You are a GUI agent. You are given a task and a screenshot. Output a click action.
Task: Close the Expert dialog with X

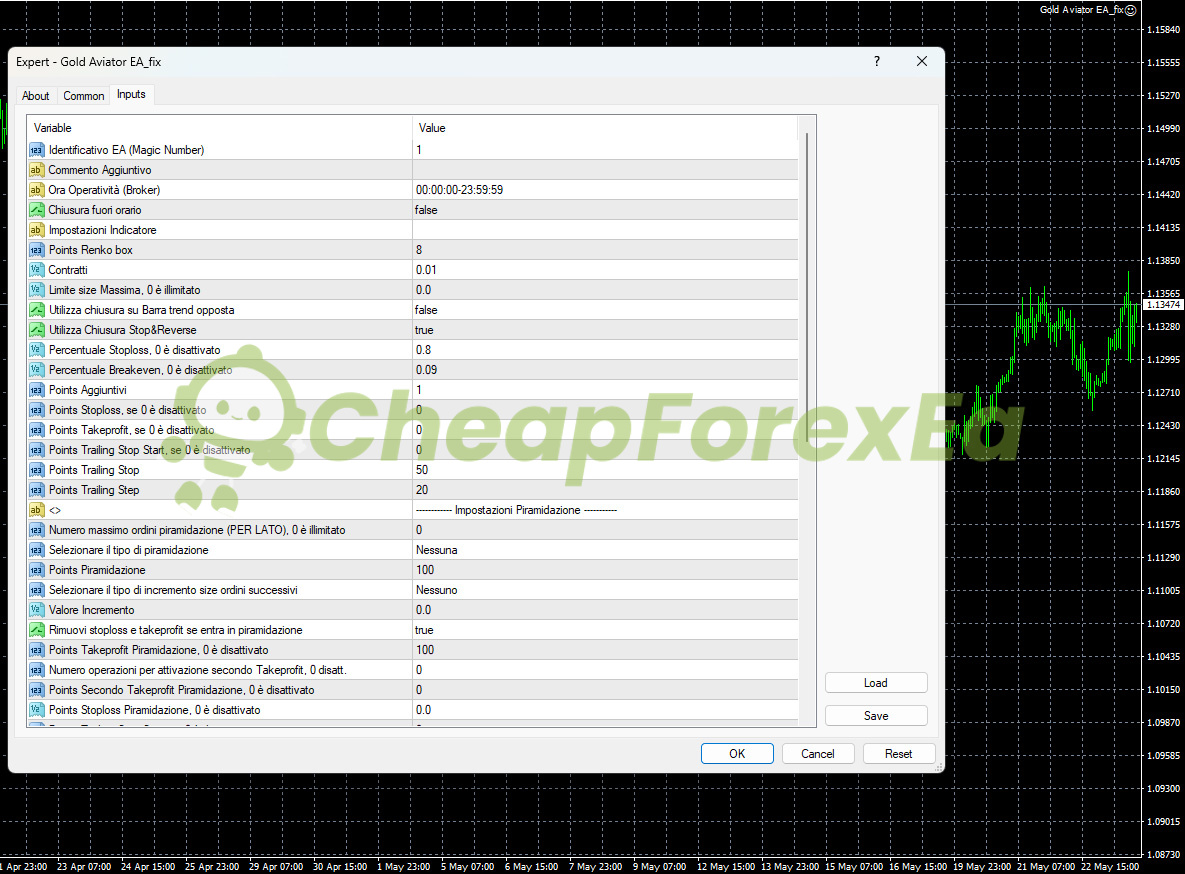tap(922, 61)
